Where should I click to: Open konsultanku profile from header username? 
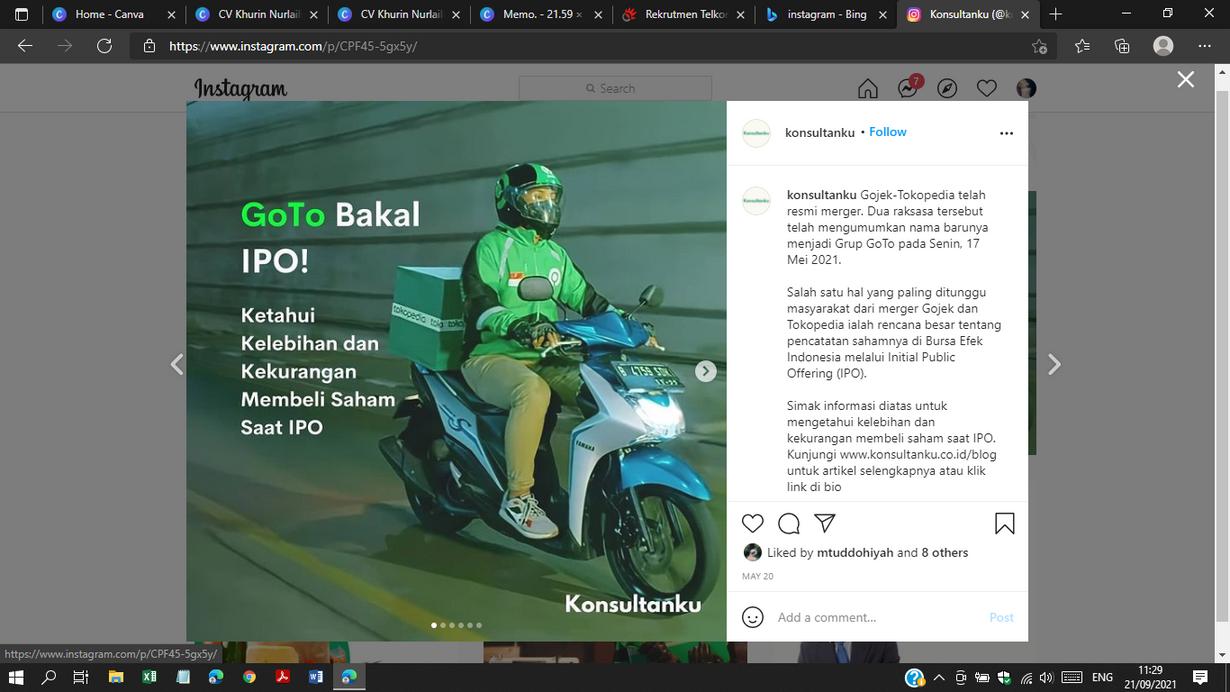tap(820, 132)
